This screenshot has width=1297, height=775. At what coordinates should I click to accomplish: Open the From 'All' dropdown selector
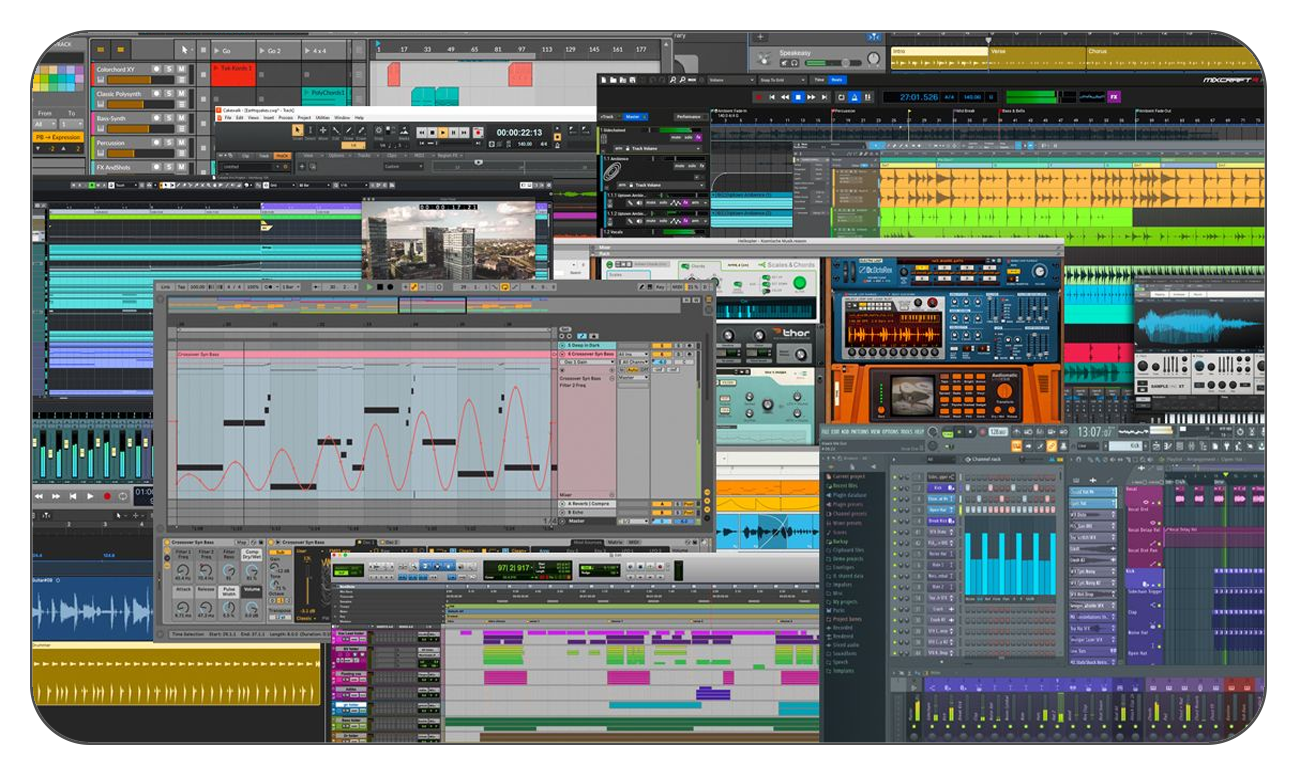[44, 123]
